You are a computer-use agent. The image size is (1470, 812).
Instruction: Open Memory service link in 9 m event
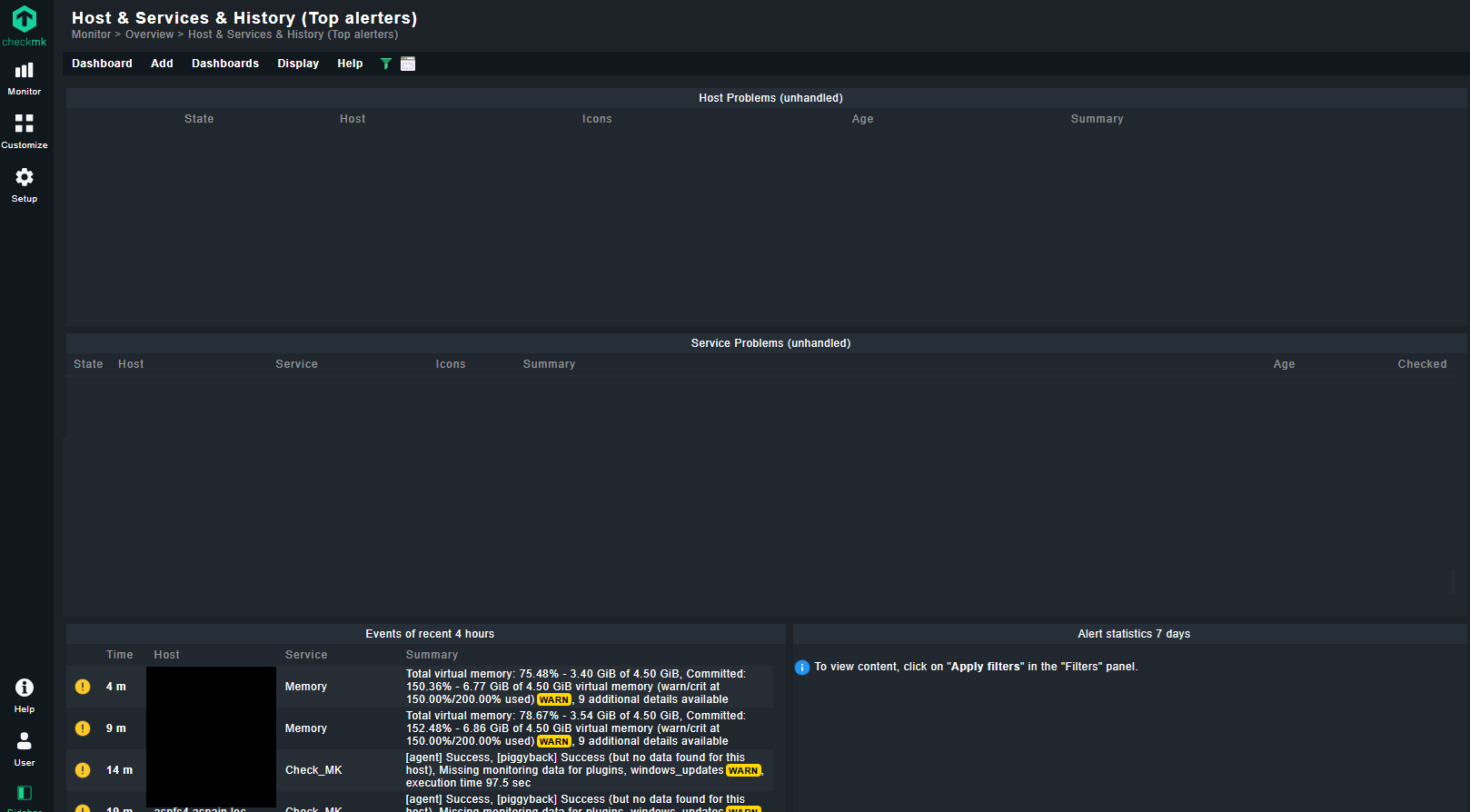pos(306,728)
